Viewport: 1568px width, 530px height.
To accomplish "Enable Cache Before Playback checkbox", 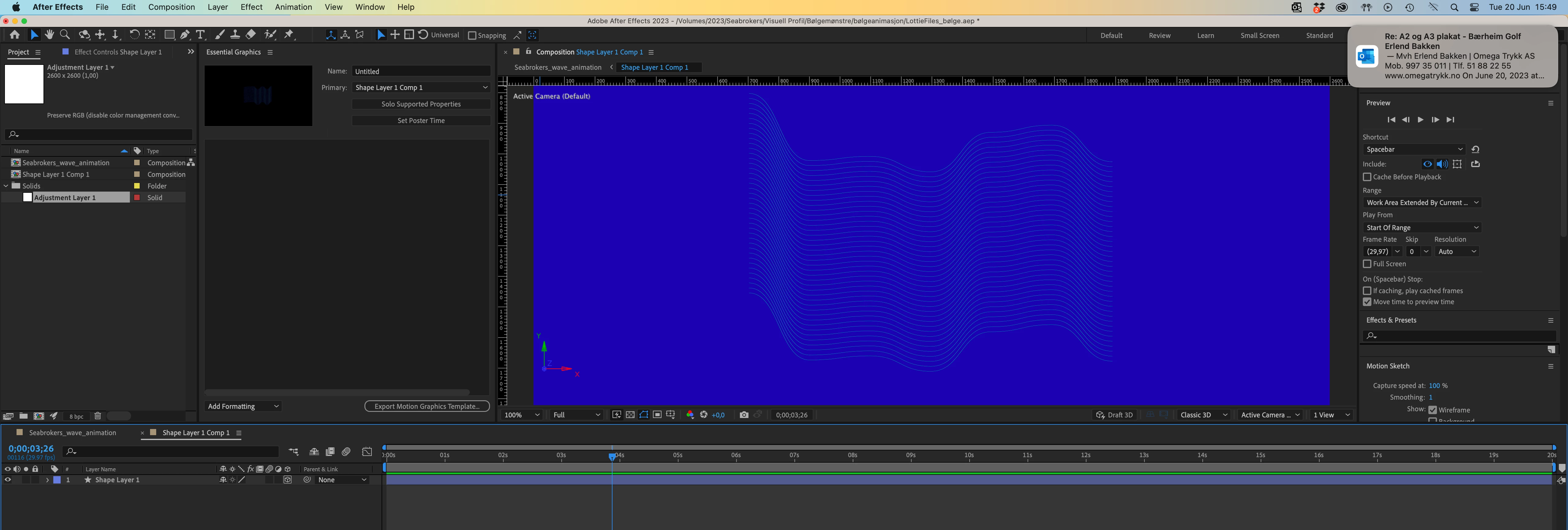I will 1367,177.
